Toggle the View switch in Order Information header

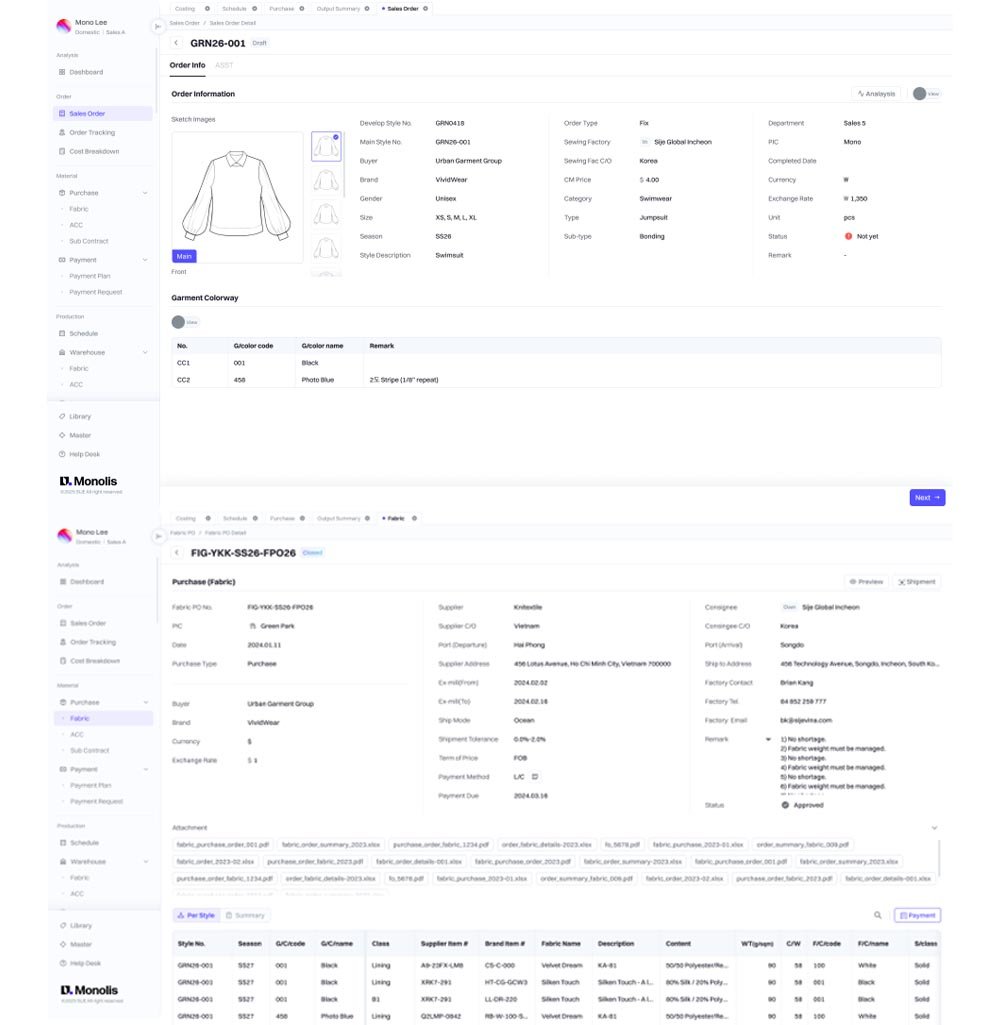(925, 94)
